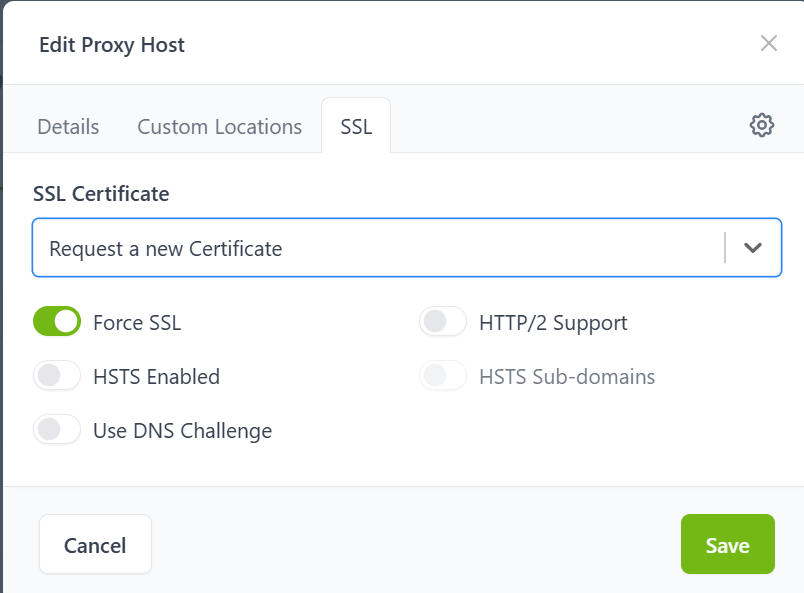Click the 'SSL Certificate' field heading

(x=101, y=194)
